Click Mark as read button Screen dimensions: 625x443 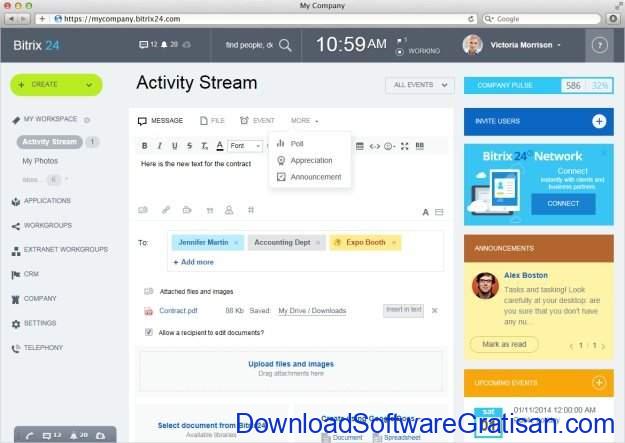point(504,344)
